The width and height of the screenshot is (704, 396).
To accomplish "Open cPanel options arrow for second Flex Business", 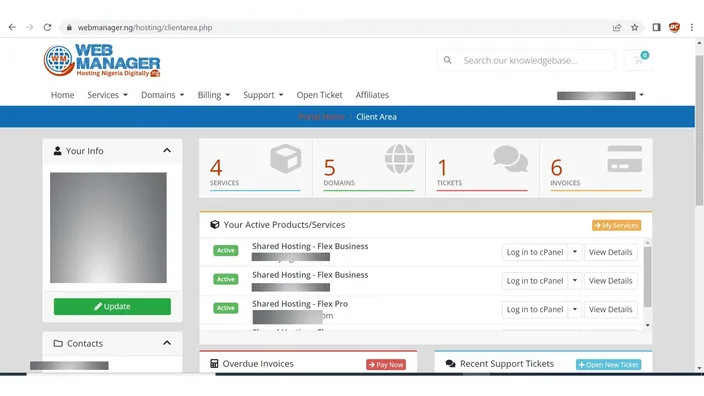I will (x=575, y=281).
